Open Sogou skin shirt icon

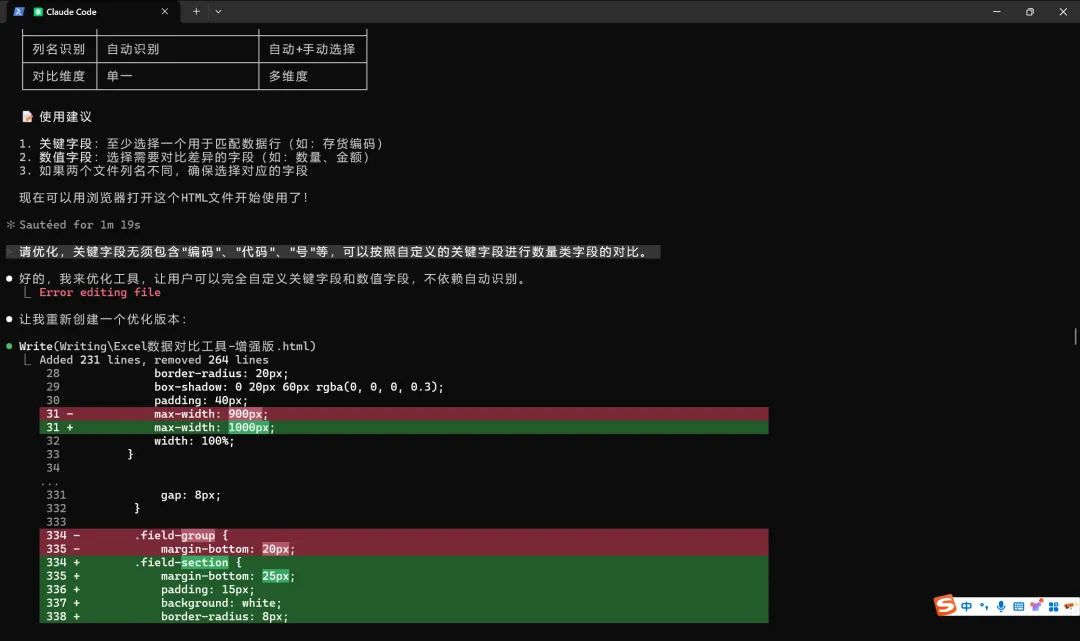coord(1036,607)
